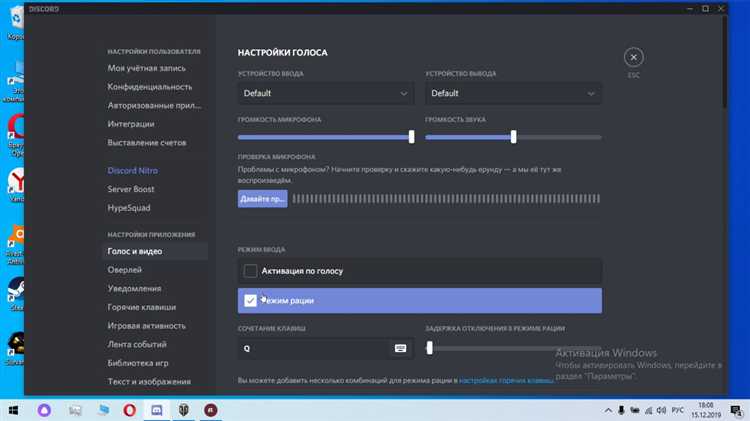The image size is (750, 421).
Task: Open the 'Оверлей' settings
Action: click(x=124, y=270)
